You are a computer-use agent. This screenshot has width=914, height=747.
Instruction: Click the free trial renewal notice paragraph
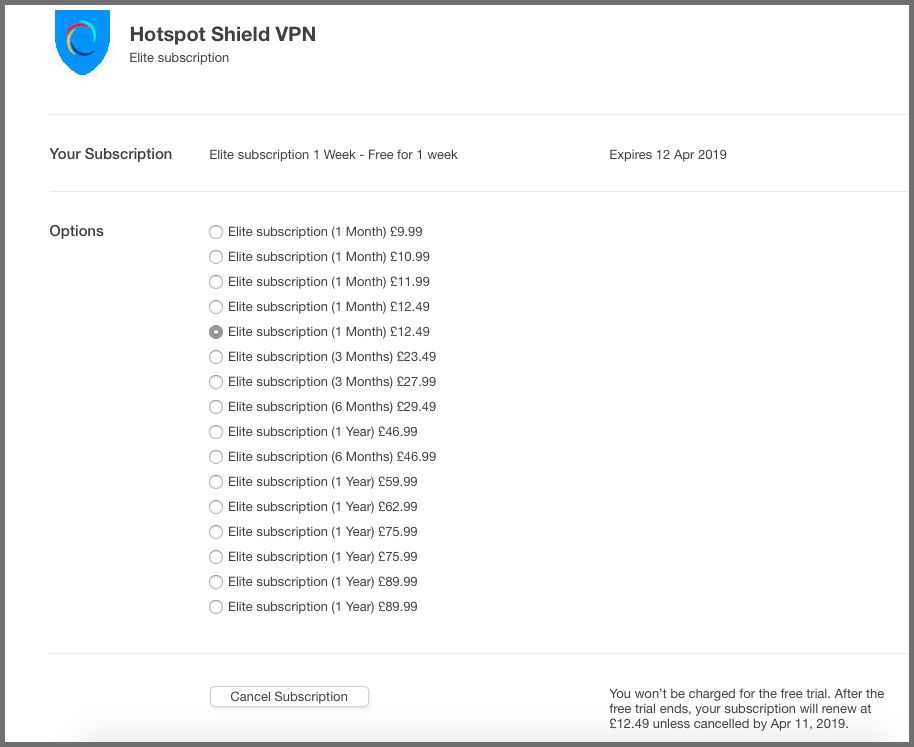point(747,709)
